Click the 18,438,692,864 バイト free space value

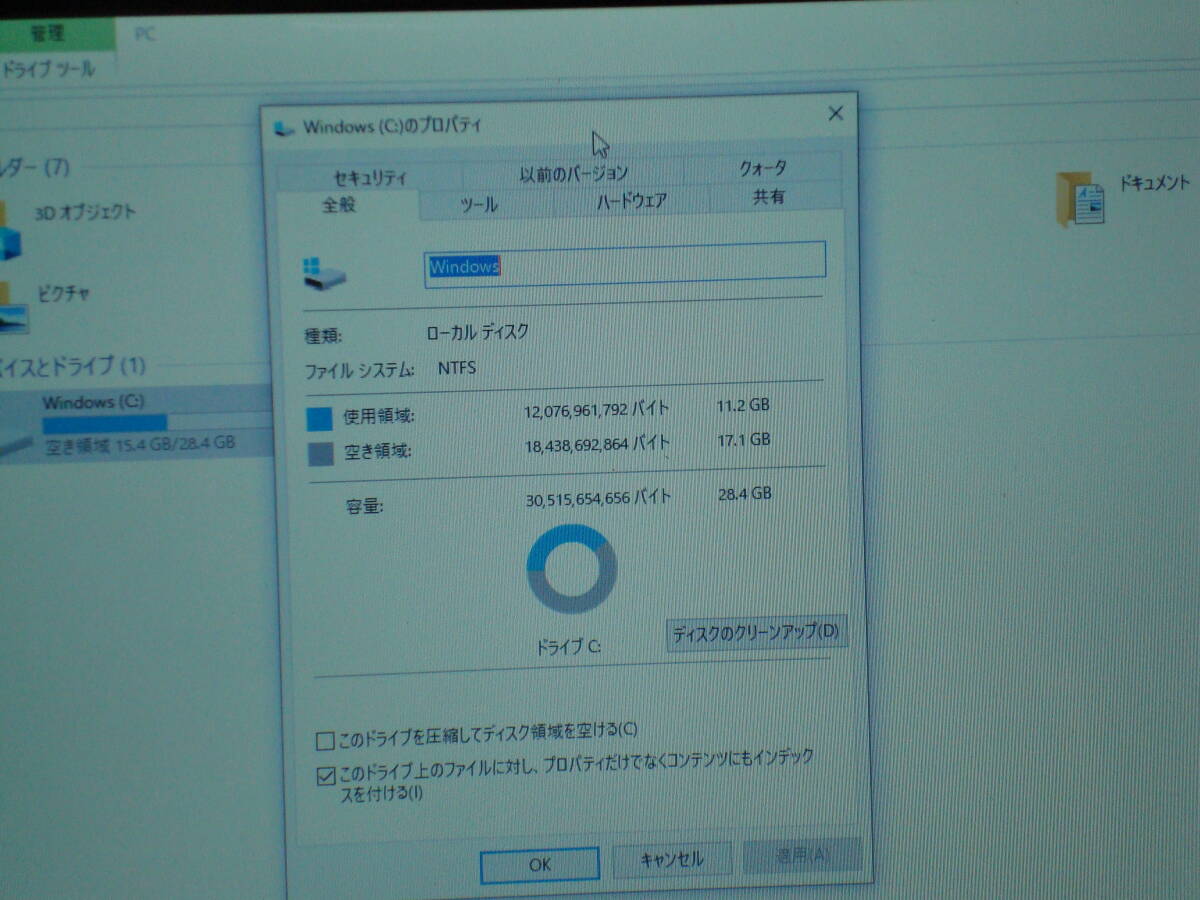[x=597, y=443]
